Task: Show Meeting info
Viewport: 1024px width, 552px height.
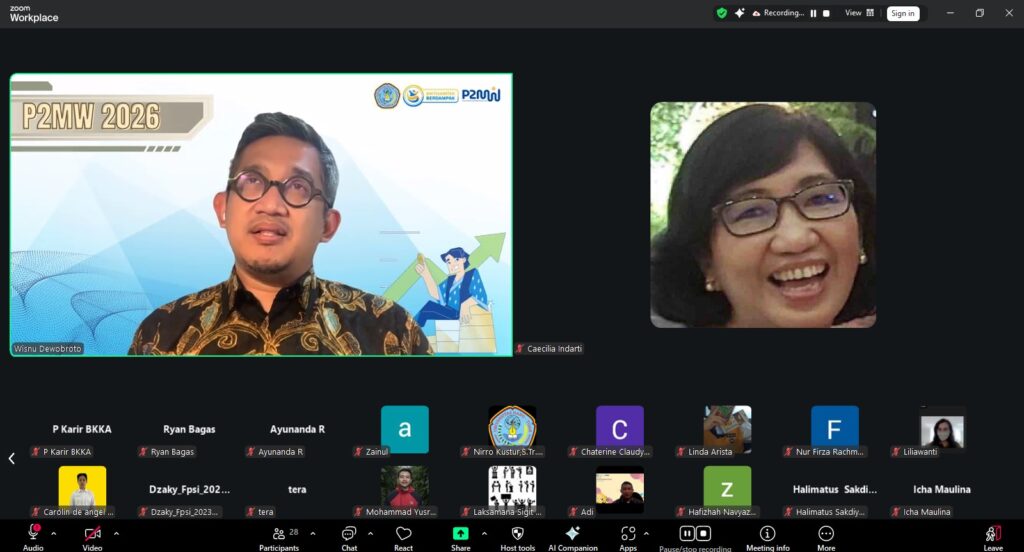Action: 767,535
